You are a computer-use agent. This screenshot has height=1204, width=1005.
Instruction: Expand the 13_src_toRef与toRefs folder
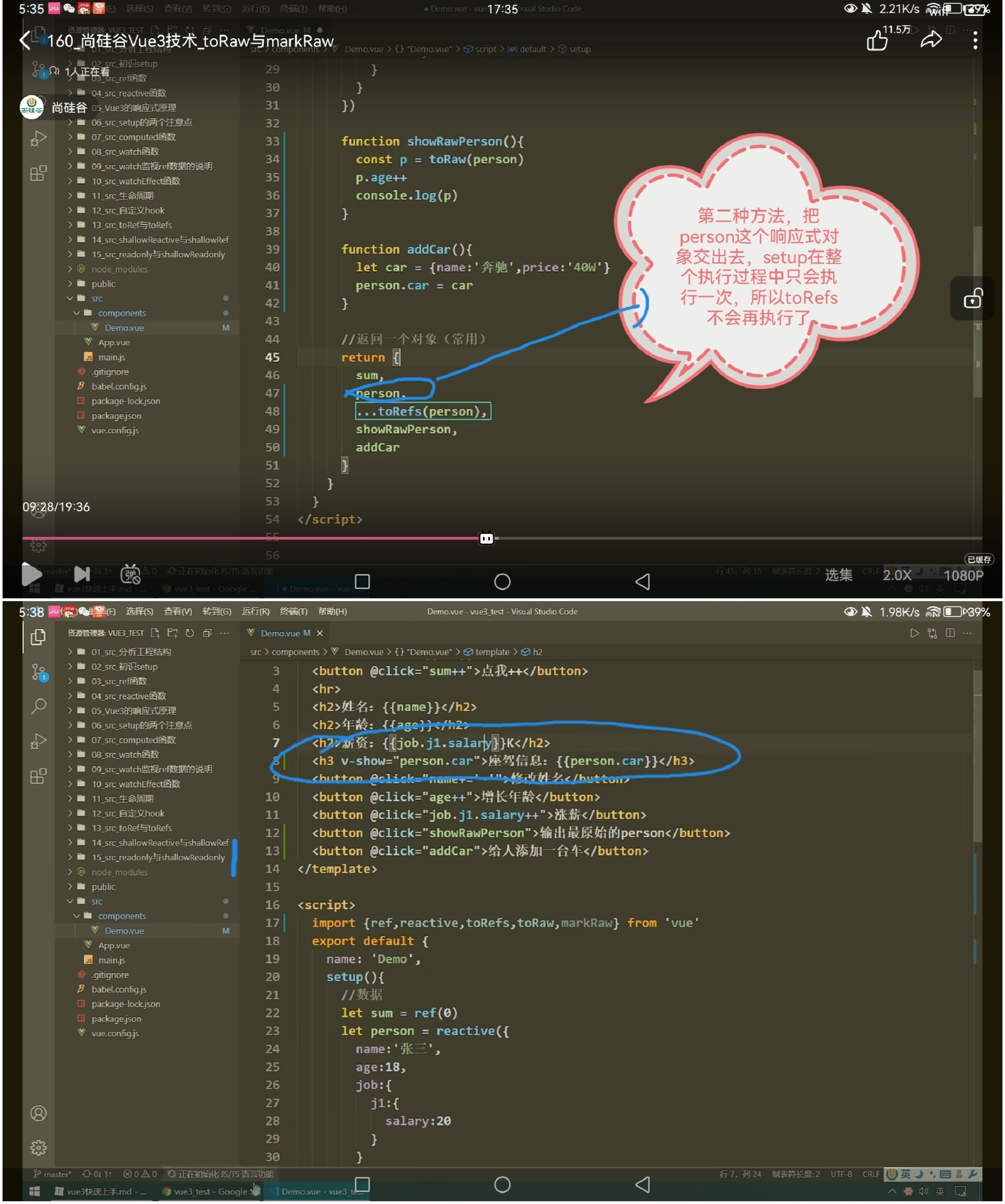131,828
